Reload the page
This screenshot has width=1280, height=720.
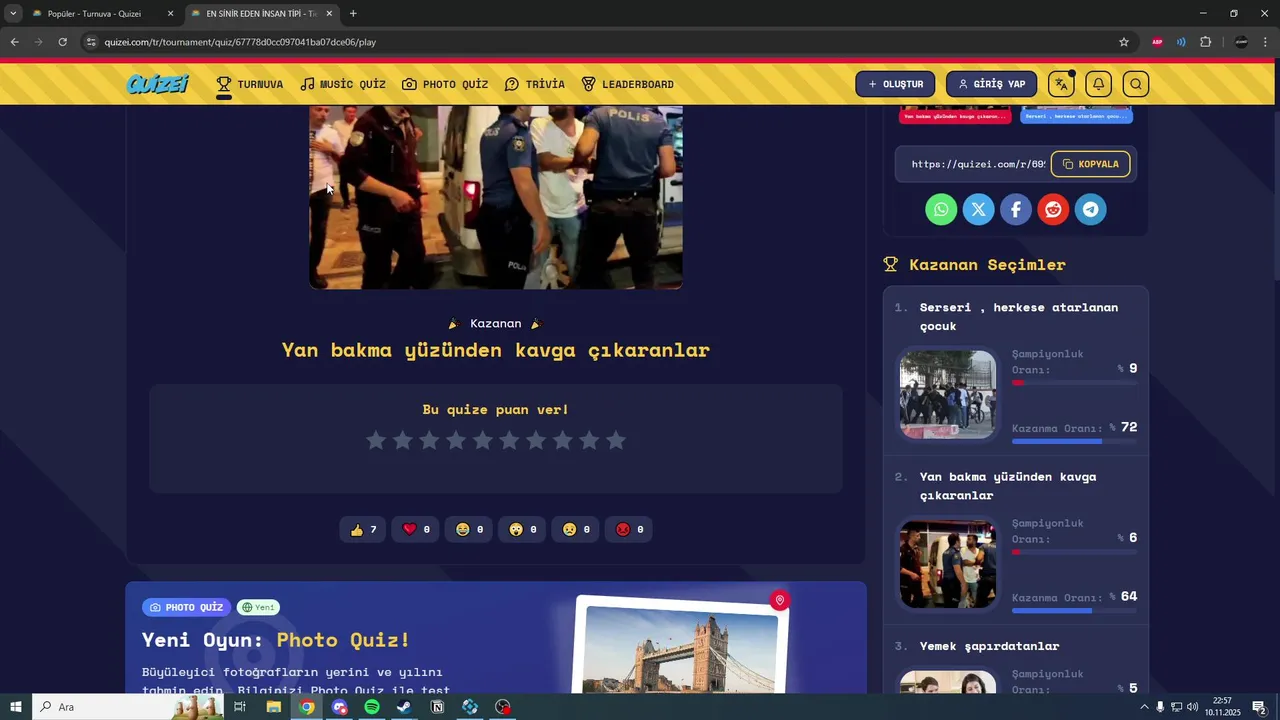tap(62, 42)
